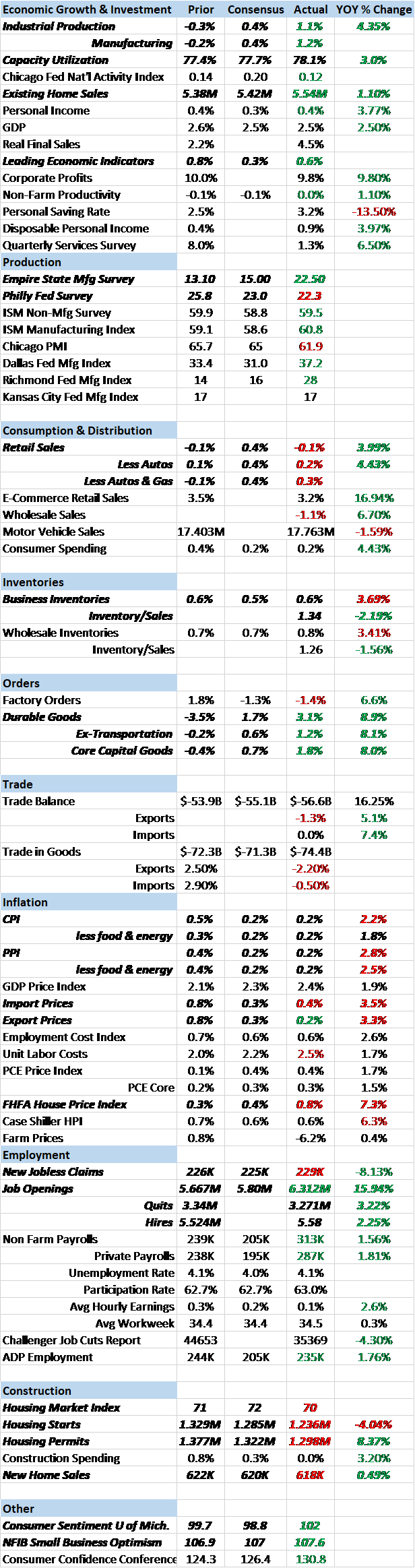Select the Economic Growth & Investment header cell
Viewport: 415px width, 1568px height.
pyautogui.click(x=88, y=9)
